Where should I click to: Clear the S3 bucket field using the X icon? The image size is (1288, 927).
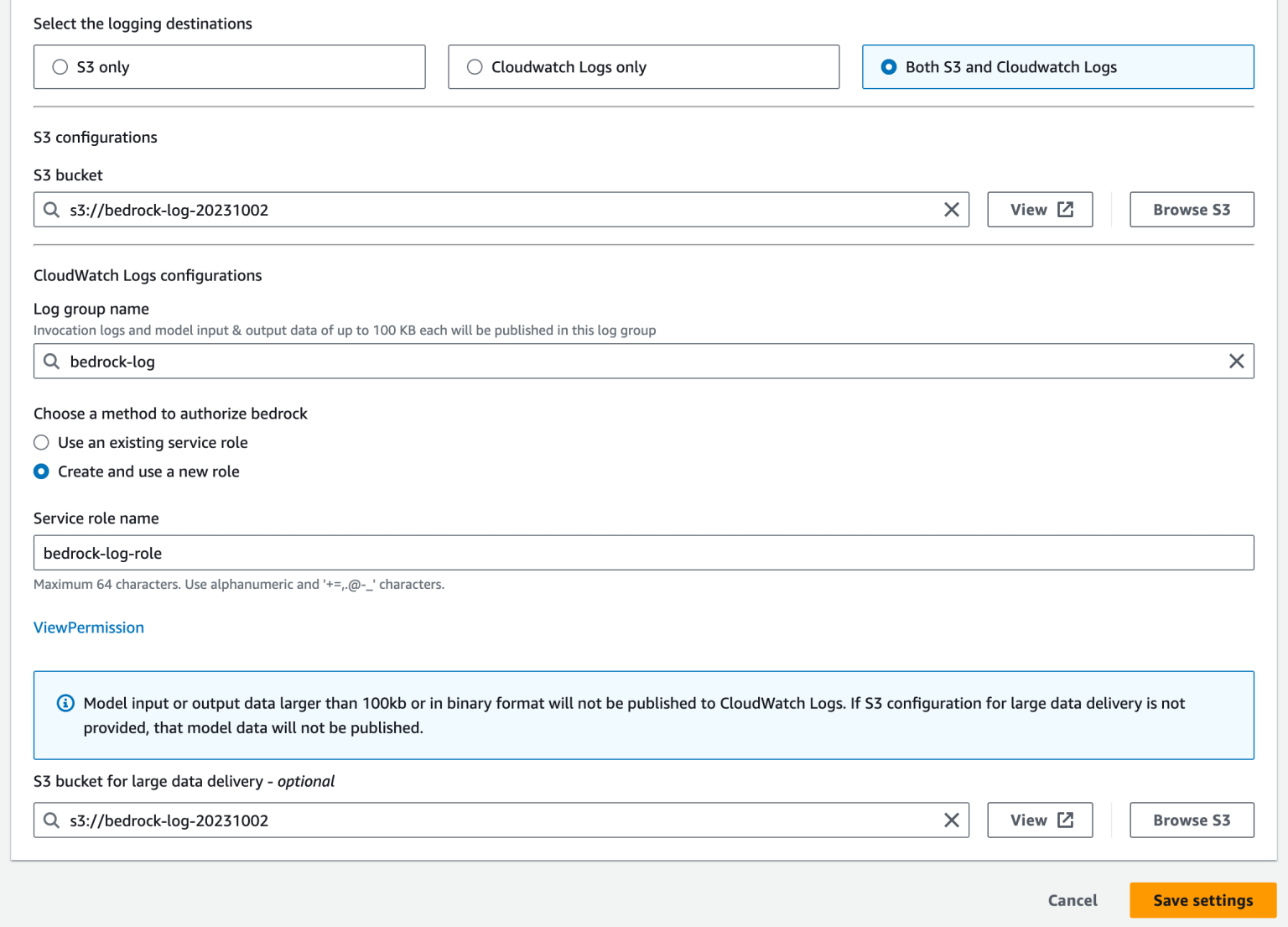tap(951, 210)
